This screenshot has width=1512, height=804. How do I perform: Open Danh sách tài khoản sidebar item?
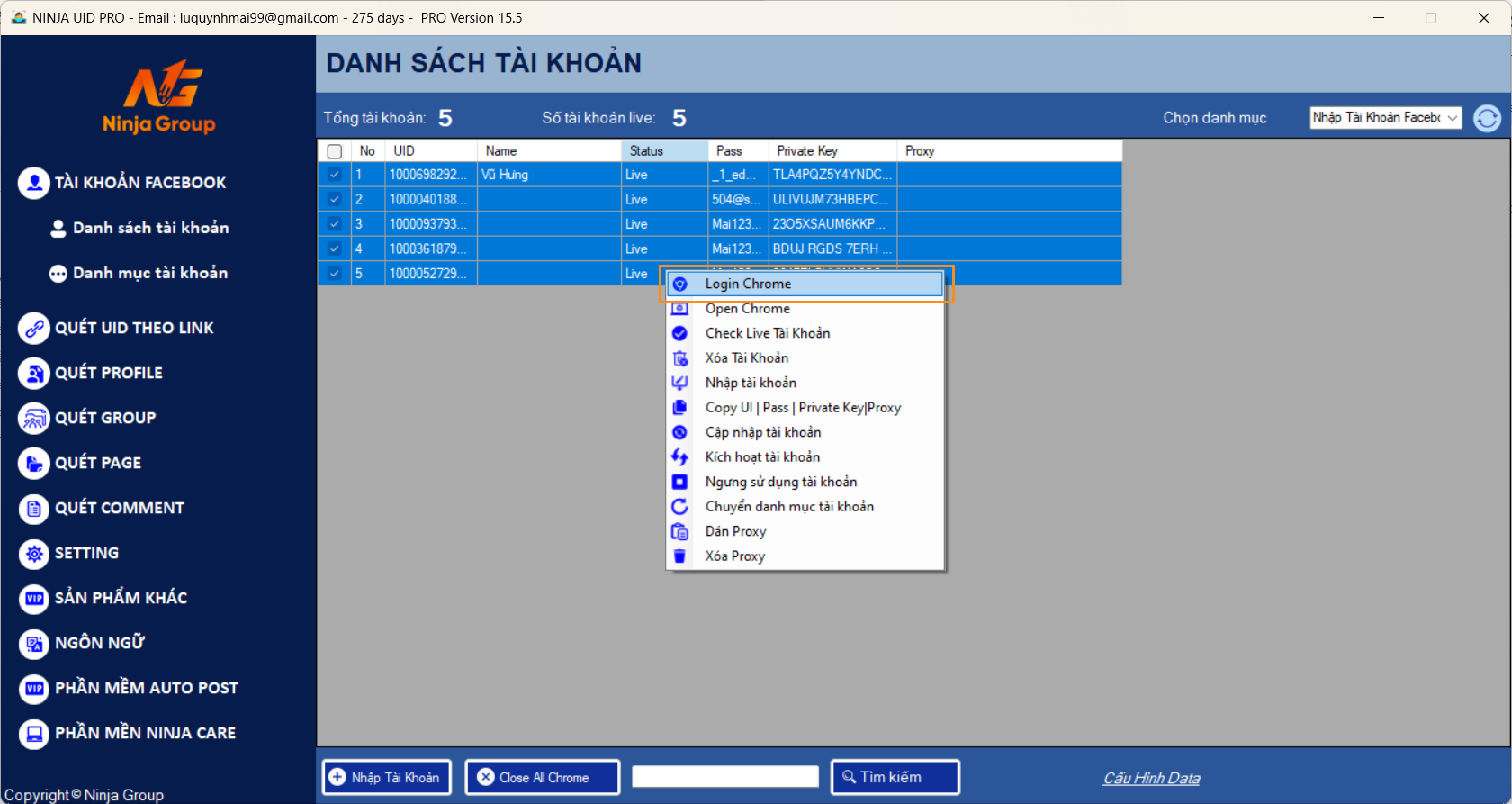click(x=150, y=228)
